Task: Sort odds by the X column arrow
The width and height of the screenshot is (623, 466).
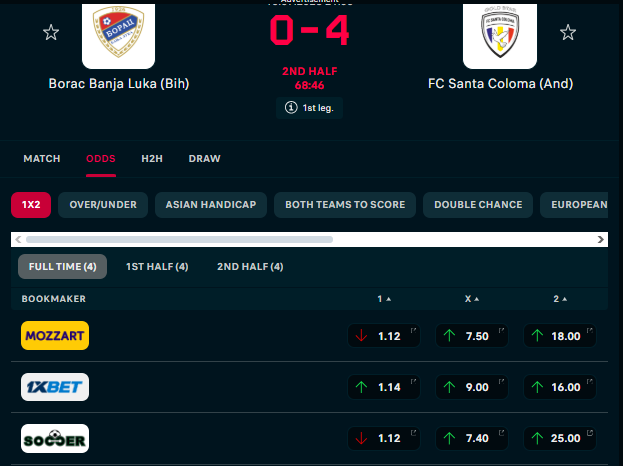Action: coord(477,299)
